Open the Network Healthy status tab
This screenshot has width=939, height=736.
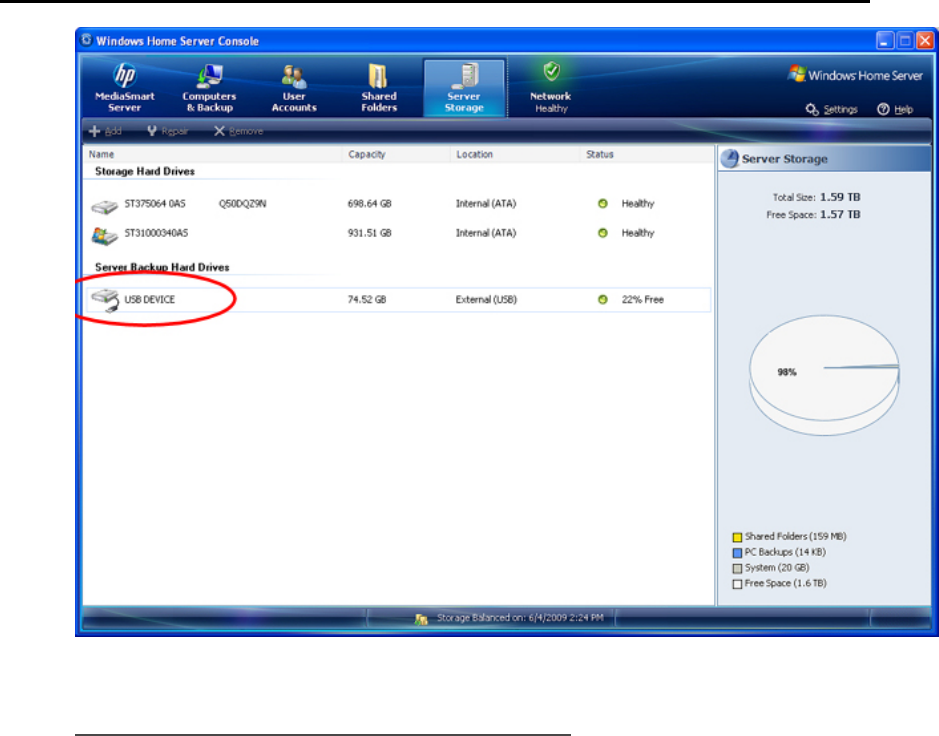(551, 88)
